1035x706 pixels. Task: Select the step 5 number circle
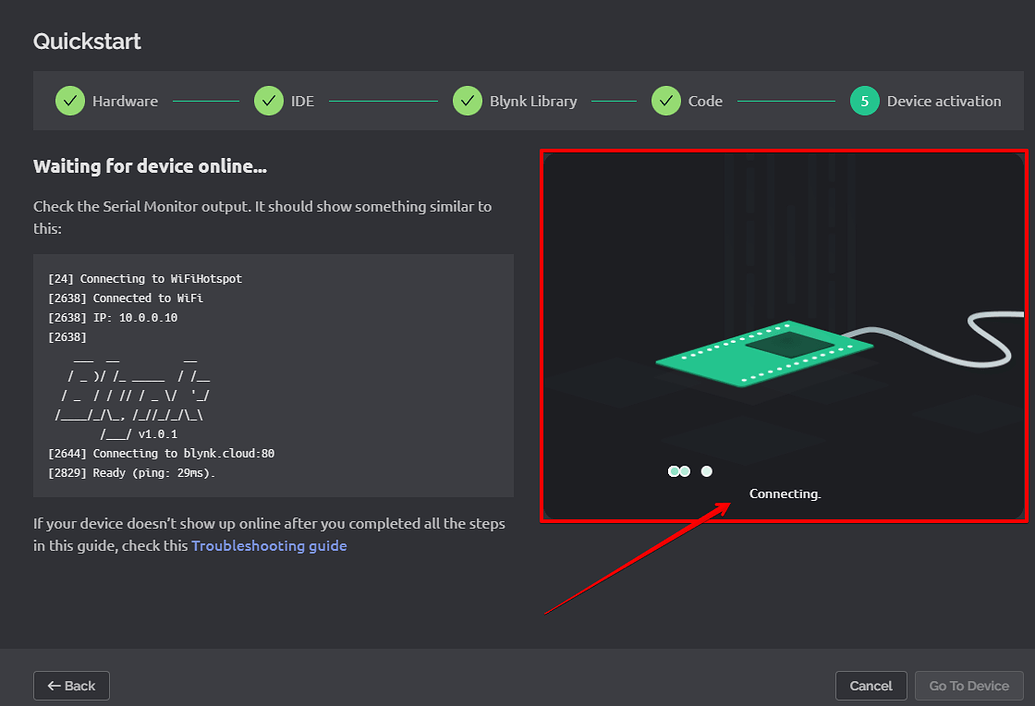pos(864,101)
